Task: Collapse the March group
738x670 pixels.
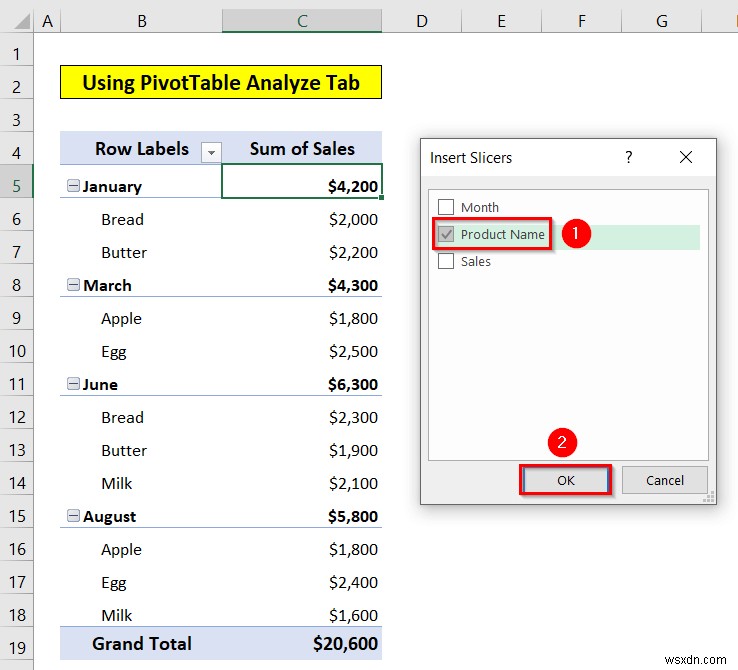Action: pyautogui.click(x=73, y=285)
